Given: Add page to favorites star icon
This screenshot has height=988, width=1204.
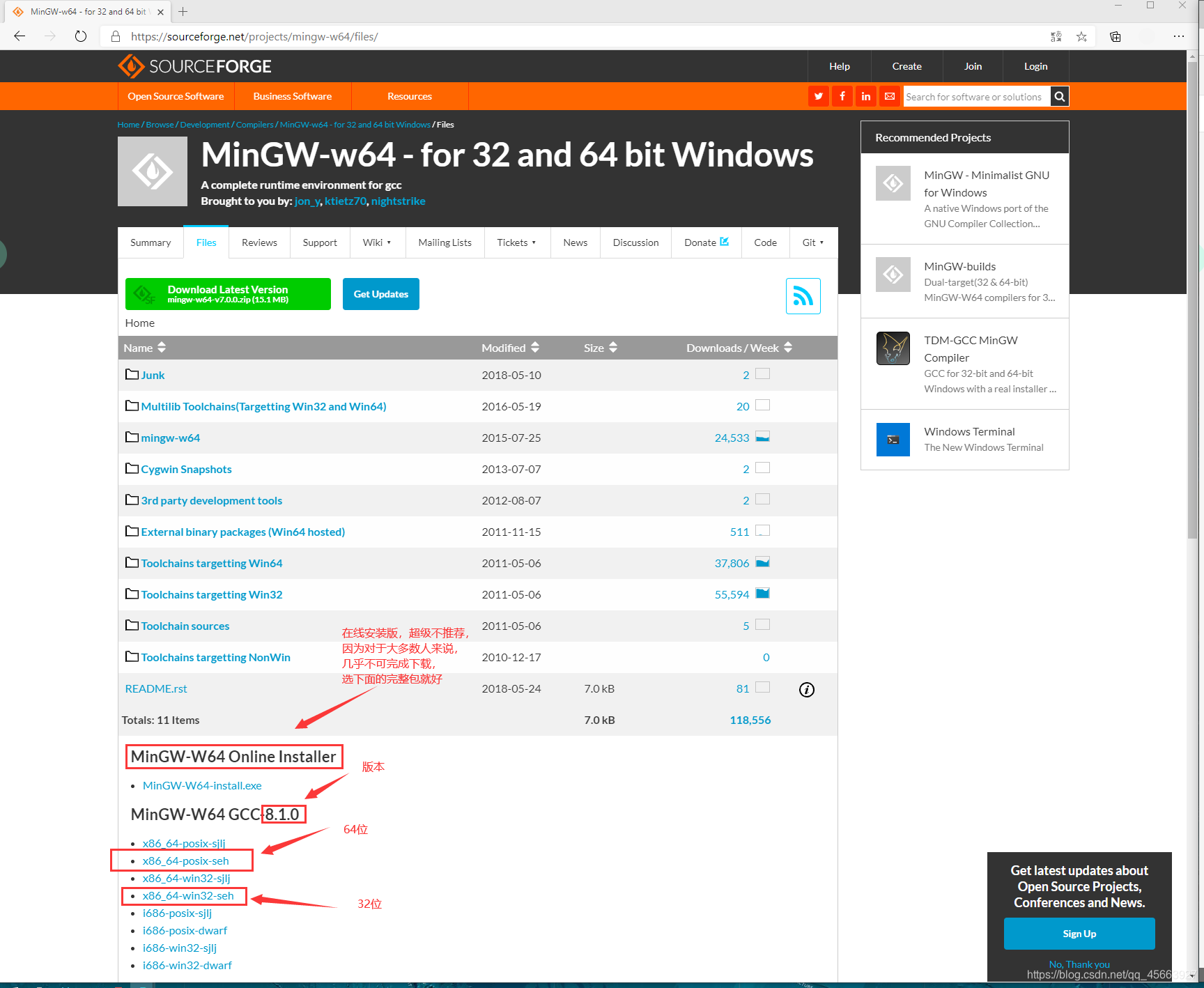Looking at the screenshot, I should click(1081, 36).
